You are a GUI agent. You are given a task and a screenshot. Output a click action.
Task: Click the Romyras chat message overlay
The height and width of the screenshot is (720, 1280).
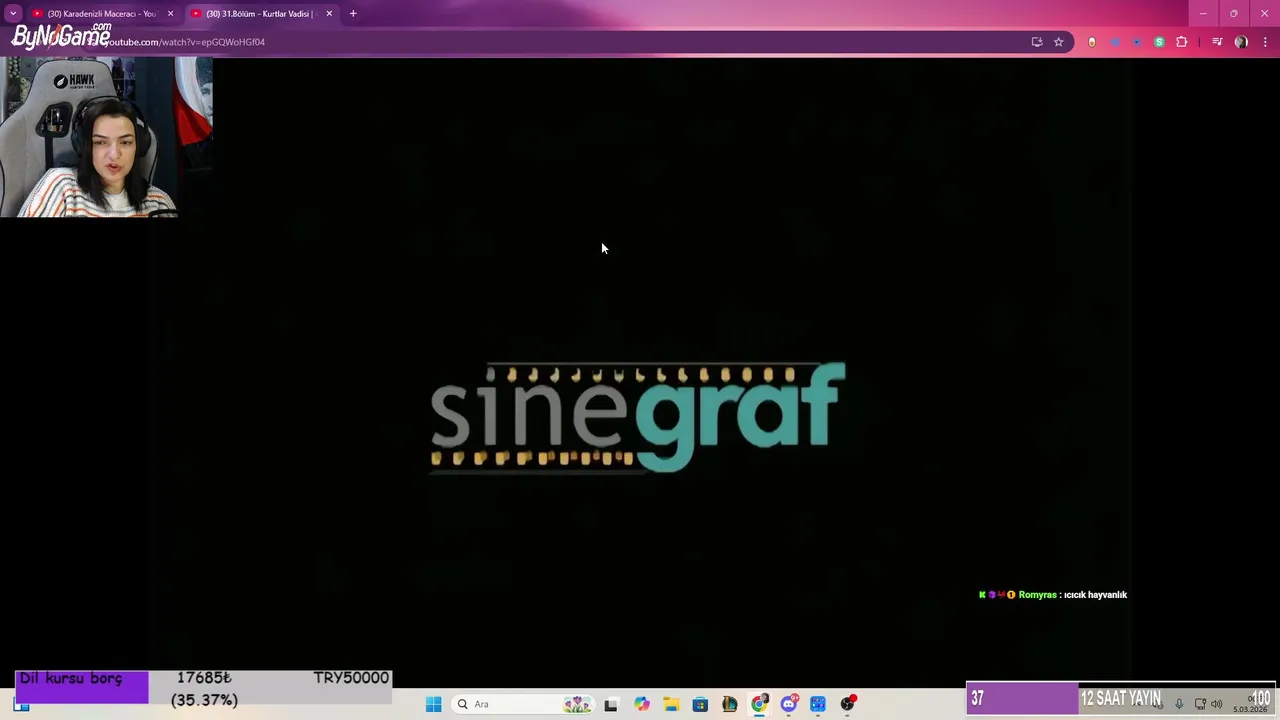coord(1053,595)
